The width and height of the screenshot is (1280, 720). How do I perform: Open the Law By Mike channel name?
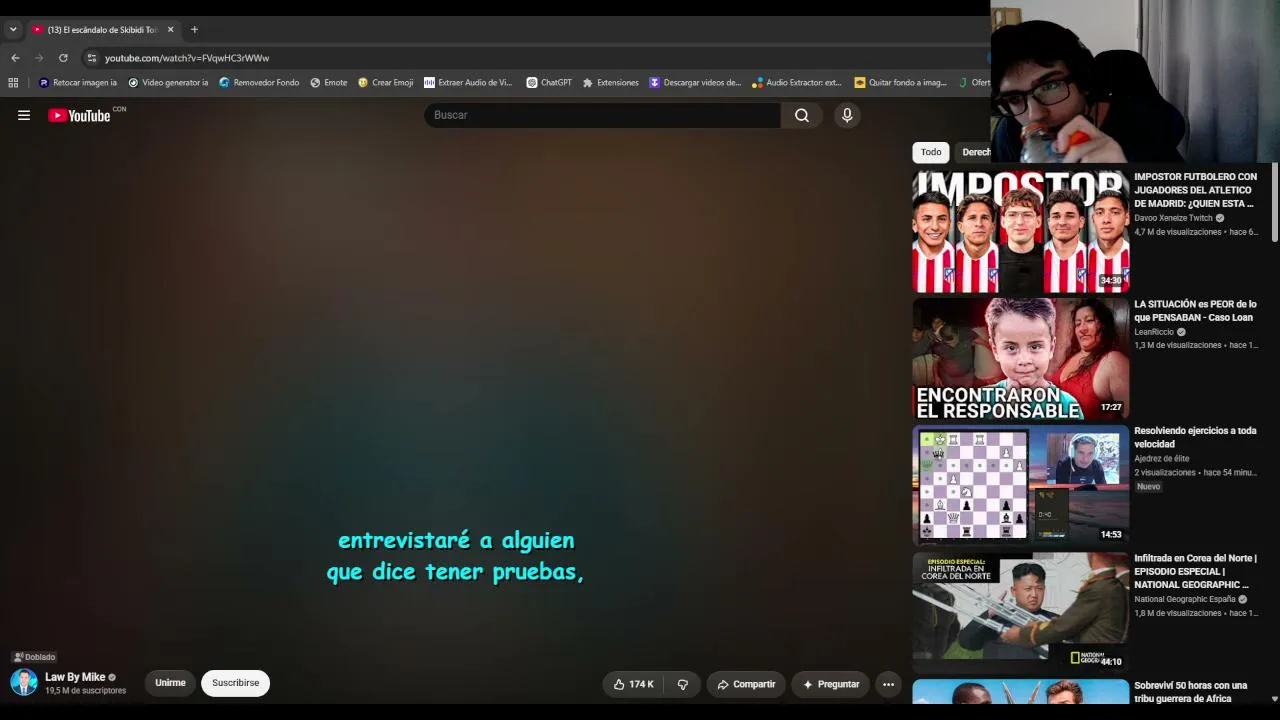(x=75, y=677)
